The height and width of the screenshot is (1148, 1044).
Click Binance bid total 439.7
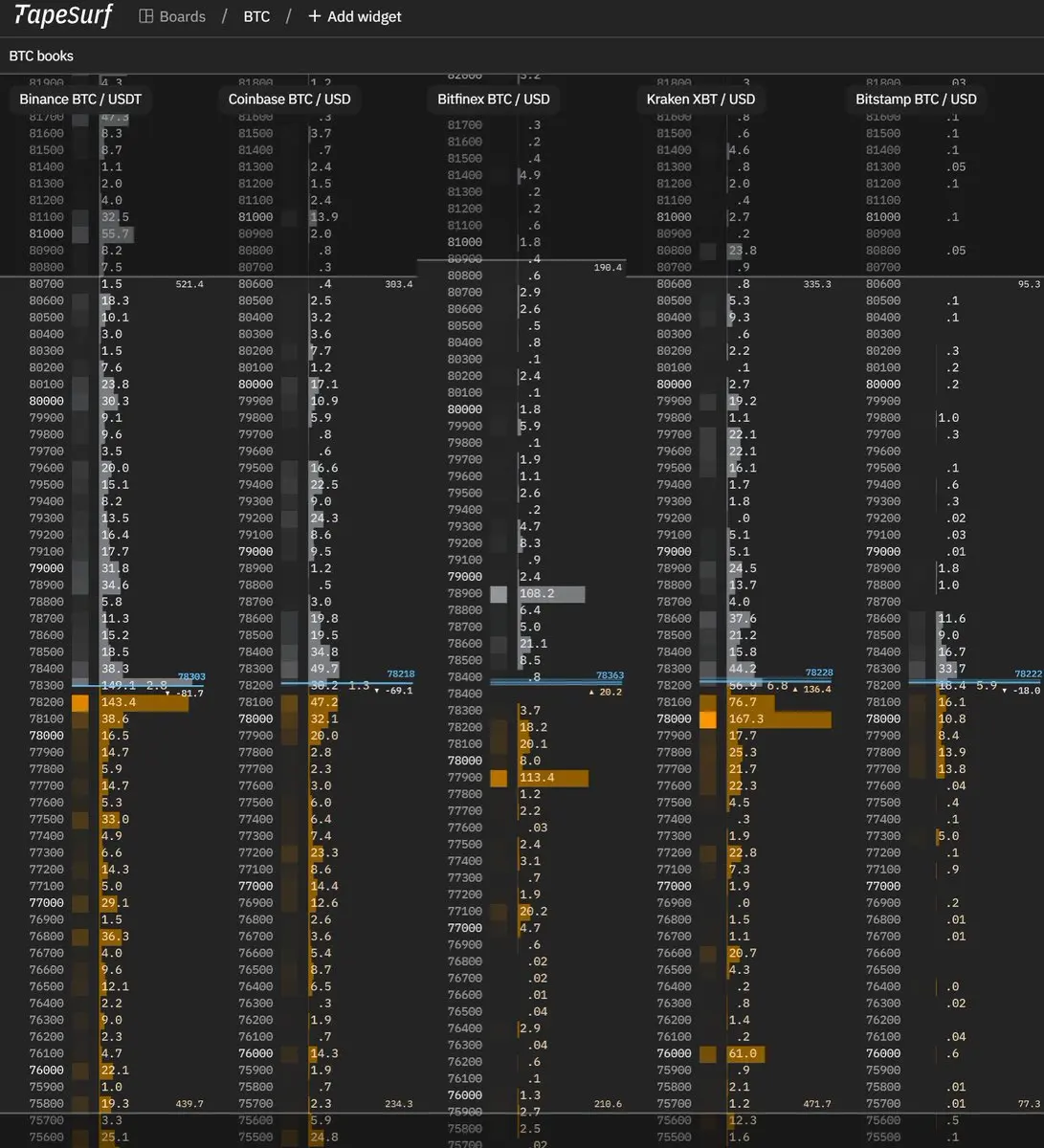tap(189, 1103)
